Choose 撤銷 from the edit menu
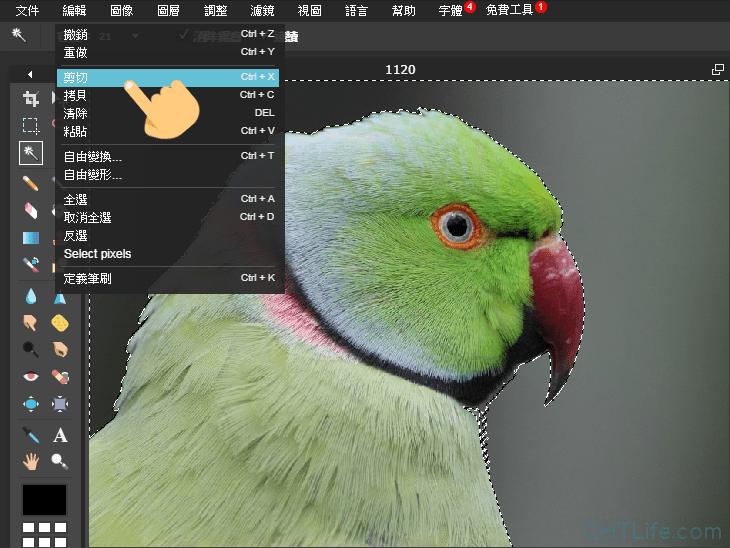 tap(168, 34)
